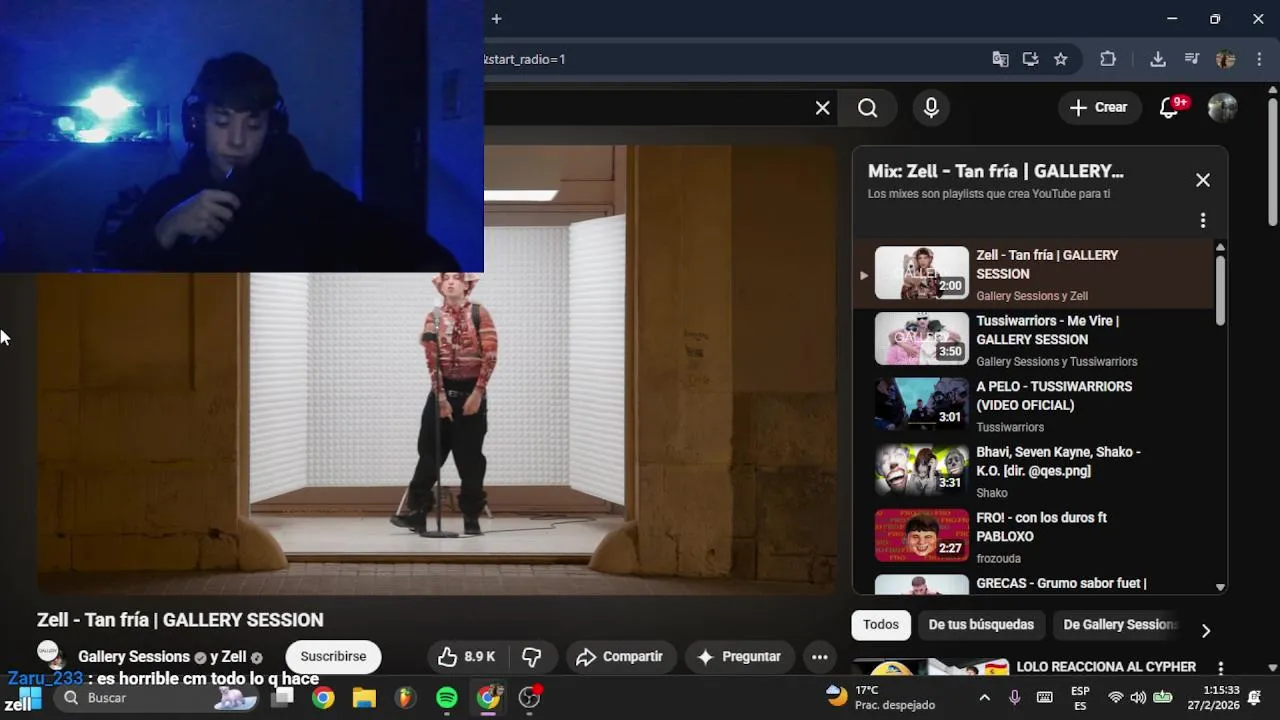Open the volume speaker tray icon
The width and height of the screenshot is (1280, 720).
pos(1139,698)
